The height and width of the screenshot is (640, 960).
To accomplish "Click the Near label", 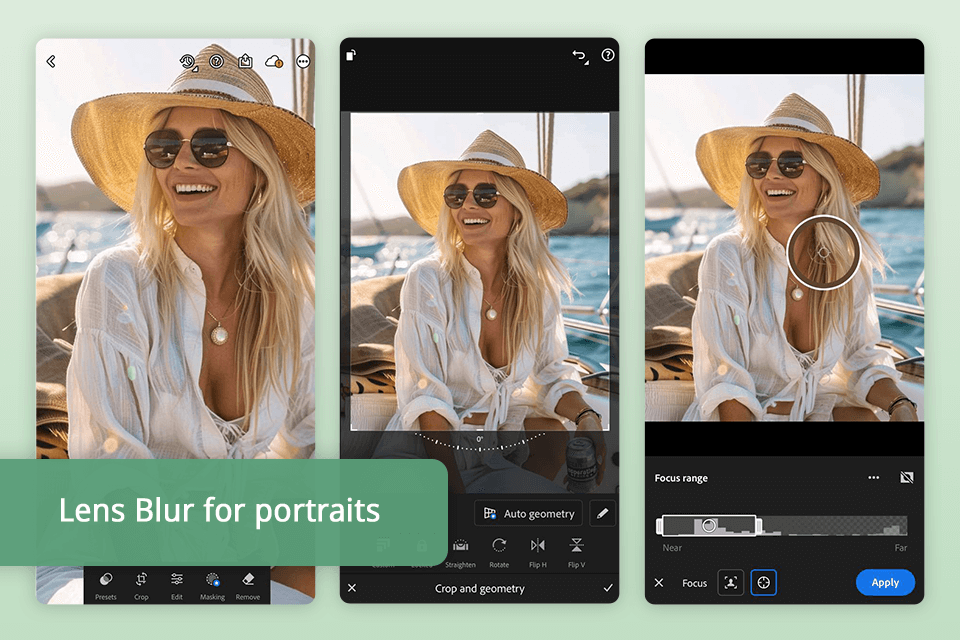I will (x=672, y=548).
